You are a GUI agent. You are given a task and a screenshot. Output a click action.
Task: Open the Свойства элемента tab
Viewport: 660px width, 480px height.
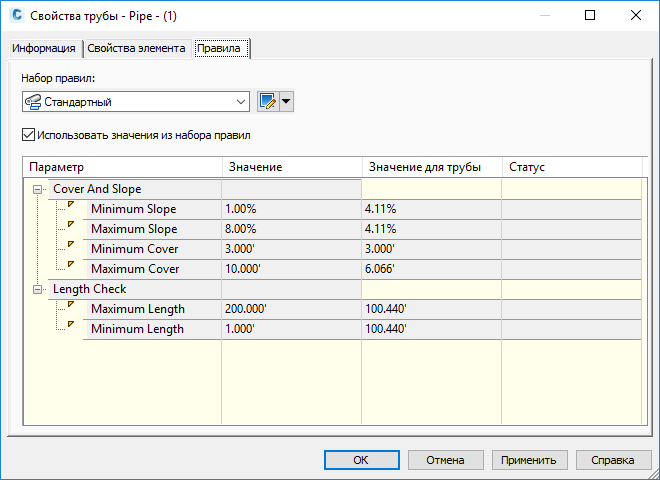(x=136, y=48)
